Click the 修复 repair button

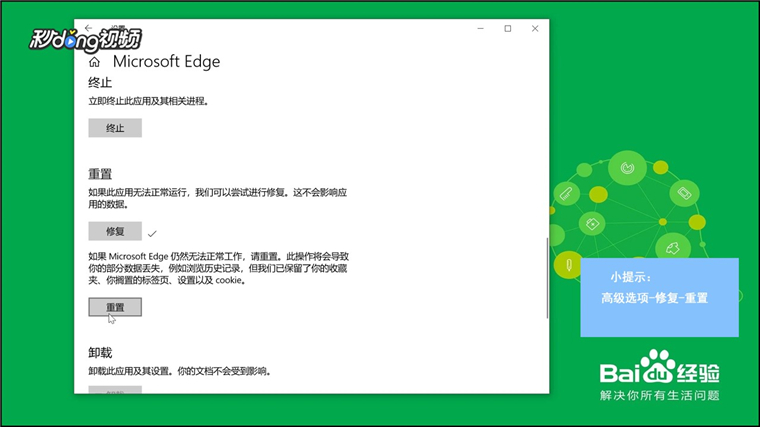[x=115, y=231]
